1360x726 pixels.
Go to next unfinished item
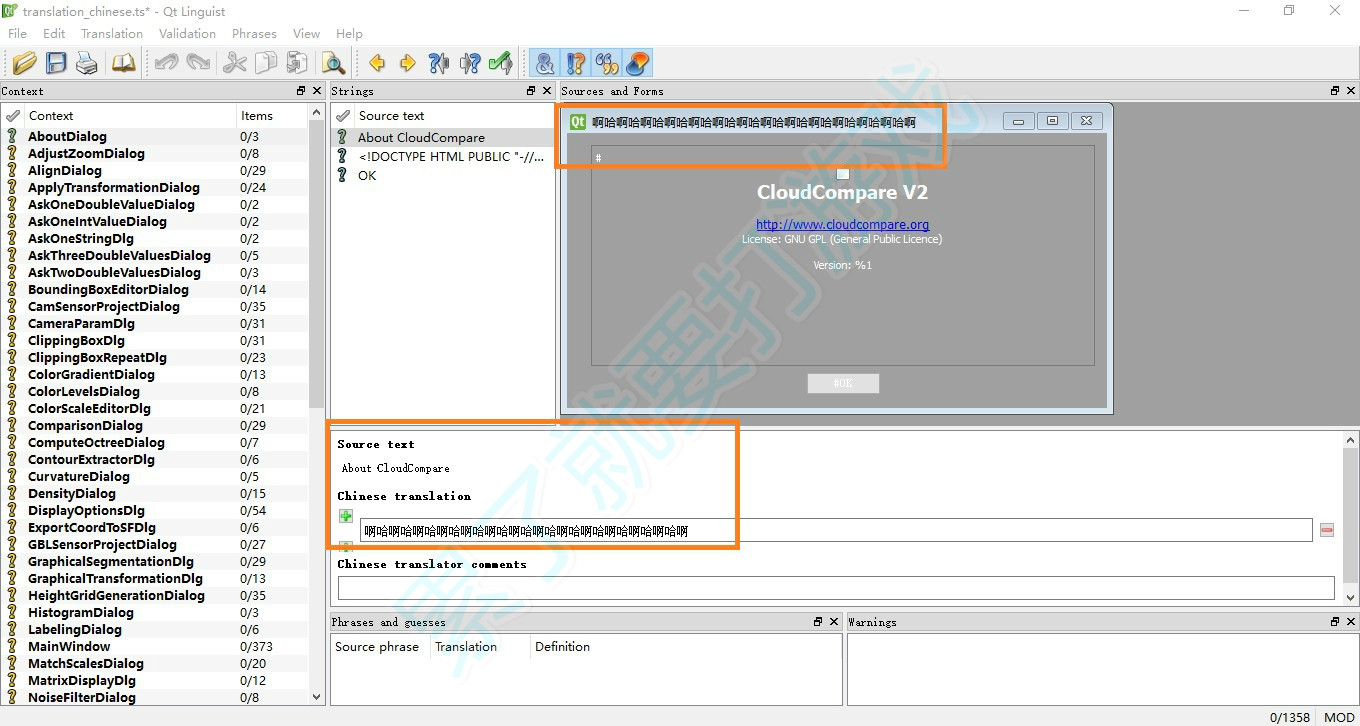pos(470,62)
